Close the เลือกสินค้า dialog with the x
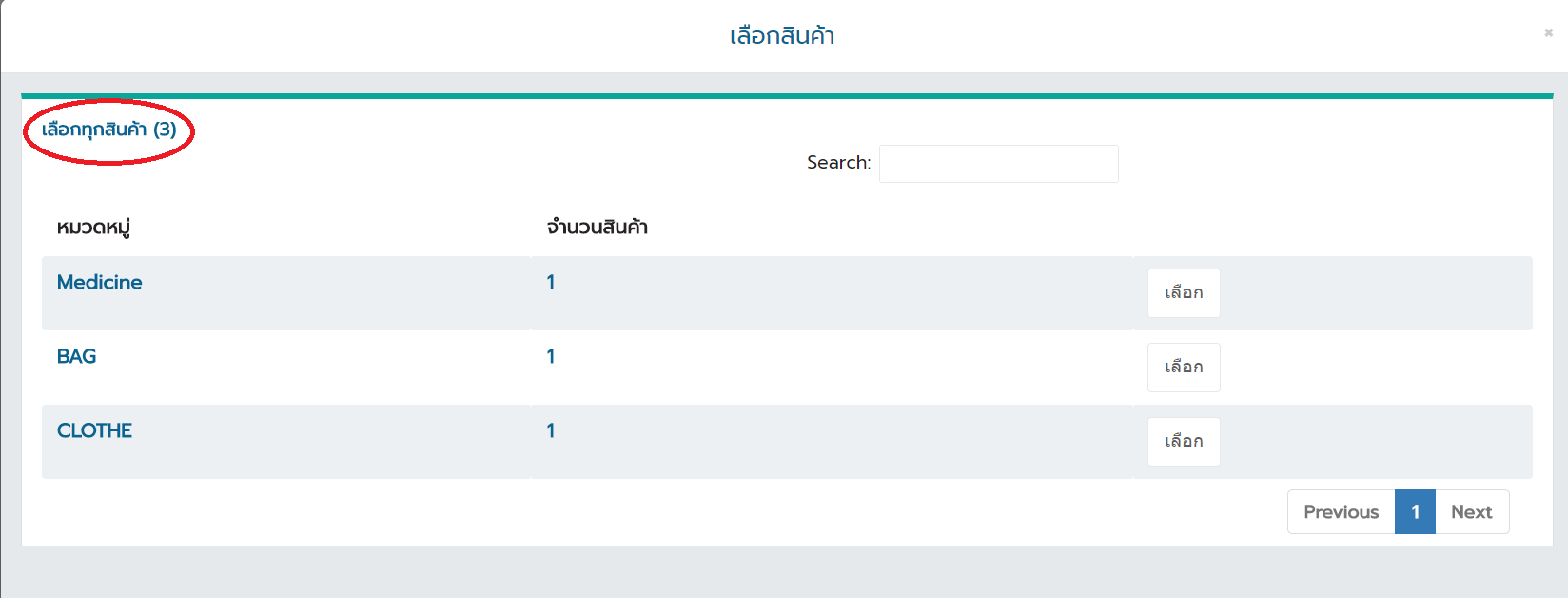 1548,32
